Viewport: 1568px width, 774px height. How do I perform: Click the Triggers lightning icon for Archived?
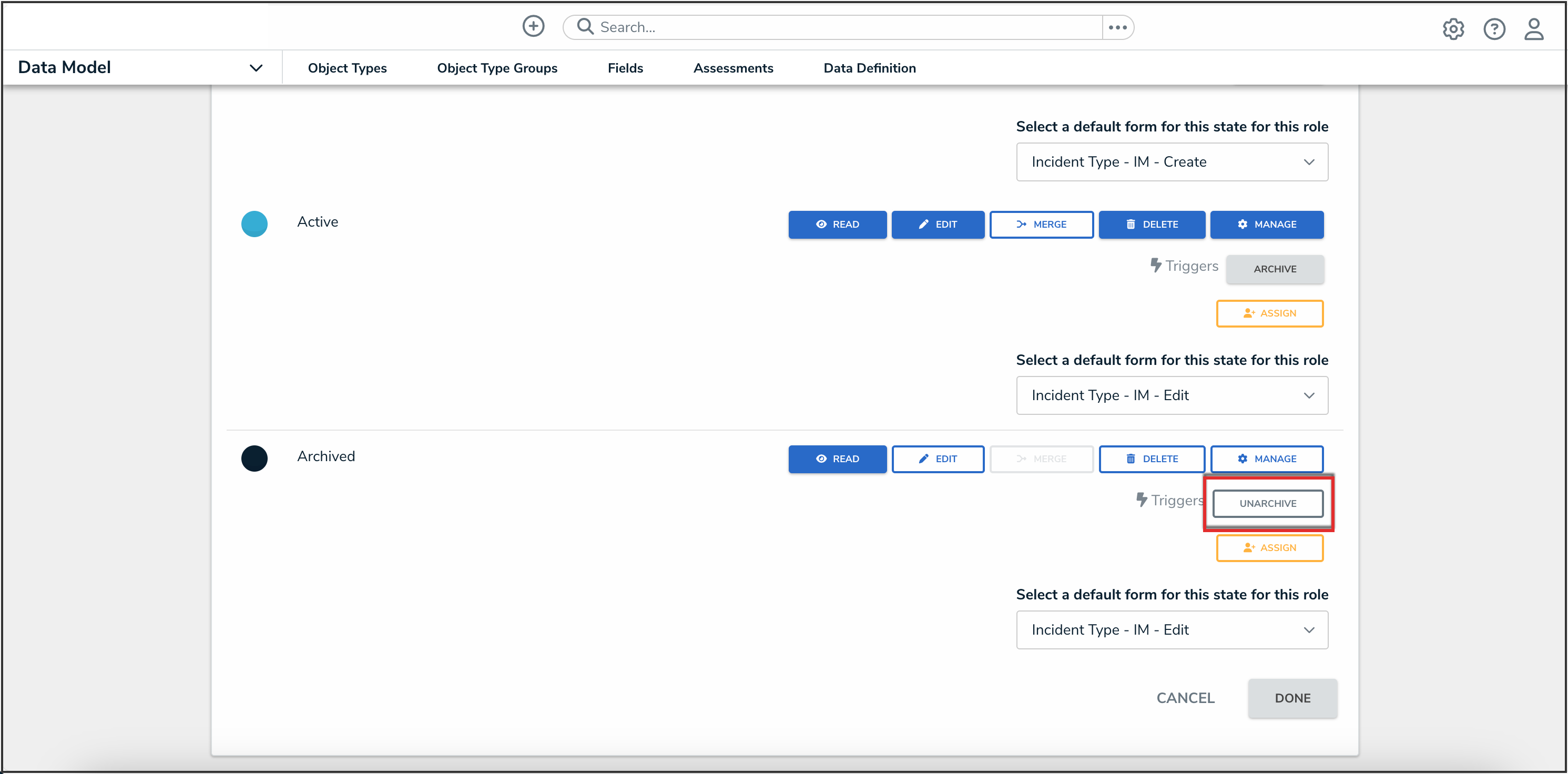1142,500
